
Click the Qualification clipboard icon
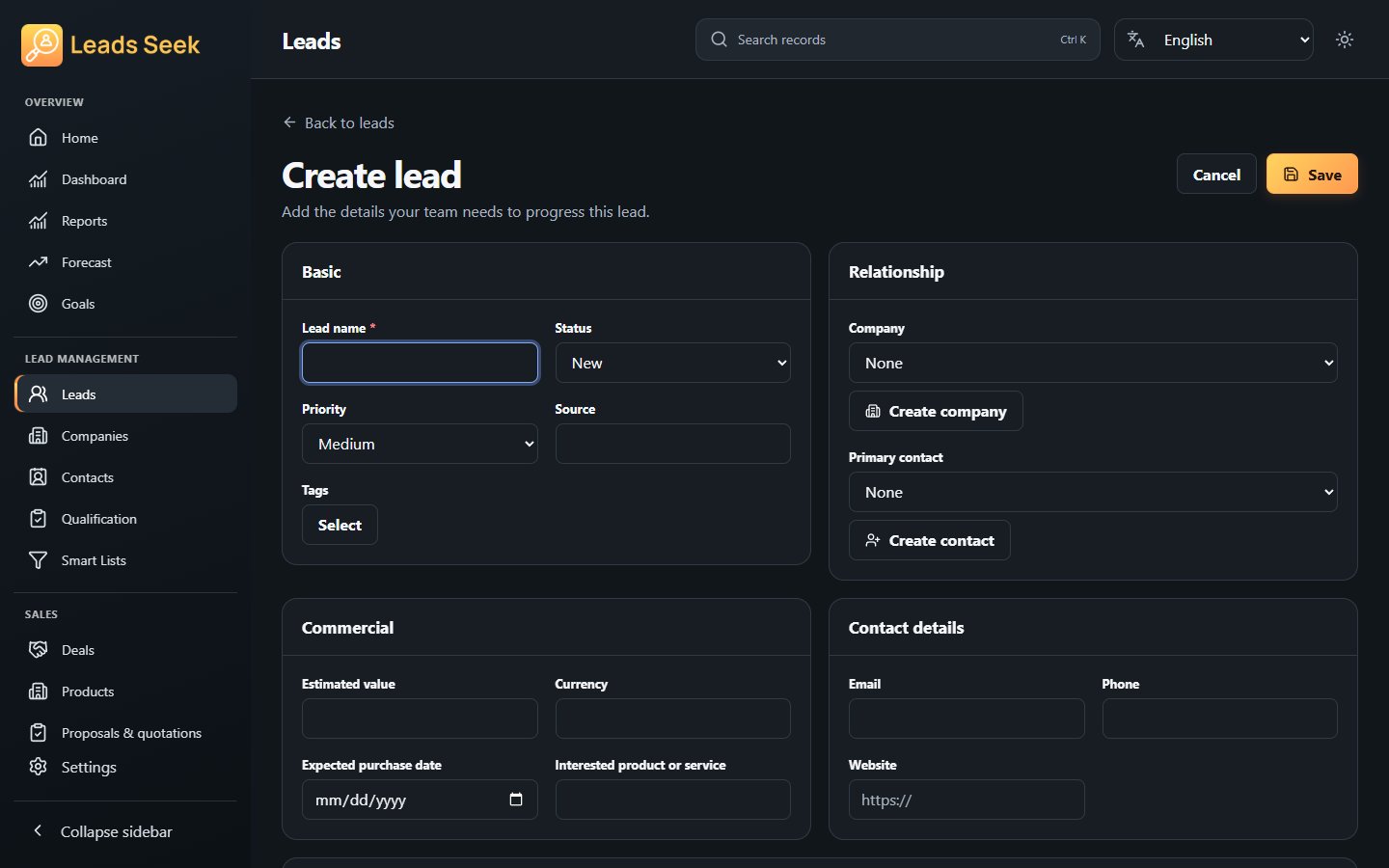38,519
